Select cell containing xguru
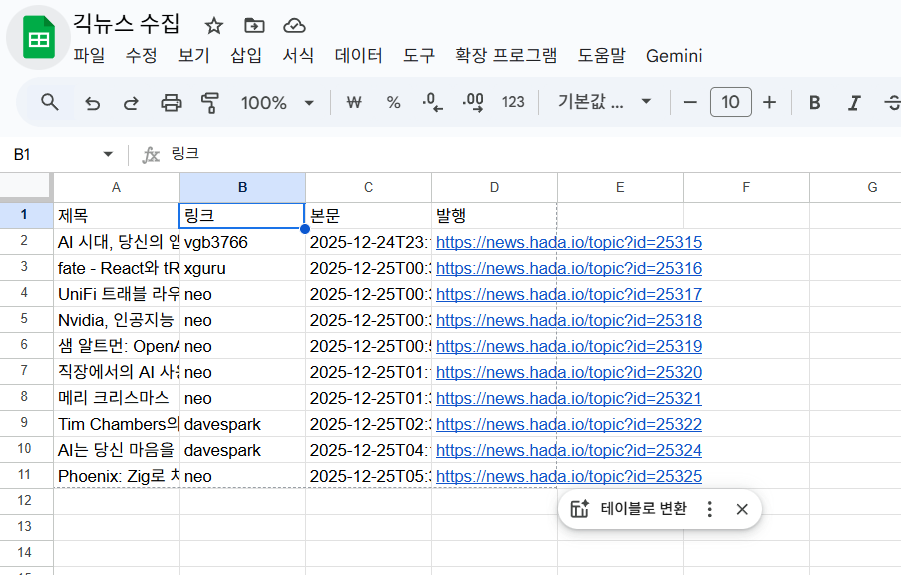The image size is (901, 575). pos(242,268)
